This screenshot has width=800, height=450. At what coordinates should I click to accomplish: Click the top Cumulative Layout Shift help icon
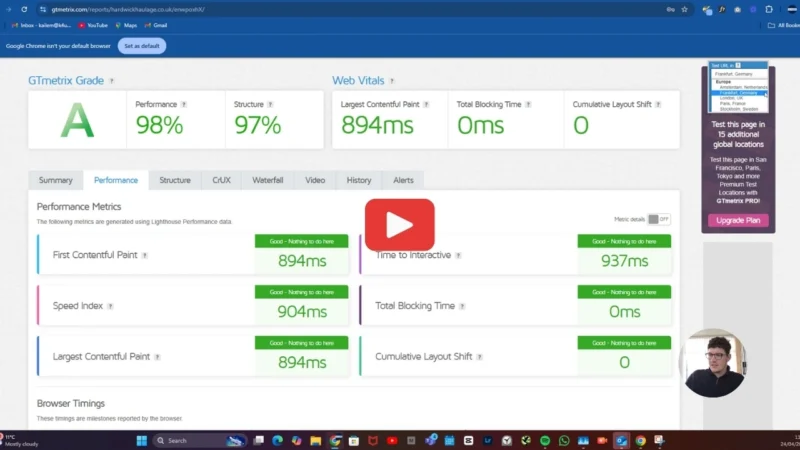pos(658,104)
